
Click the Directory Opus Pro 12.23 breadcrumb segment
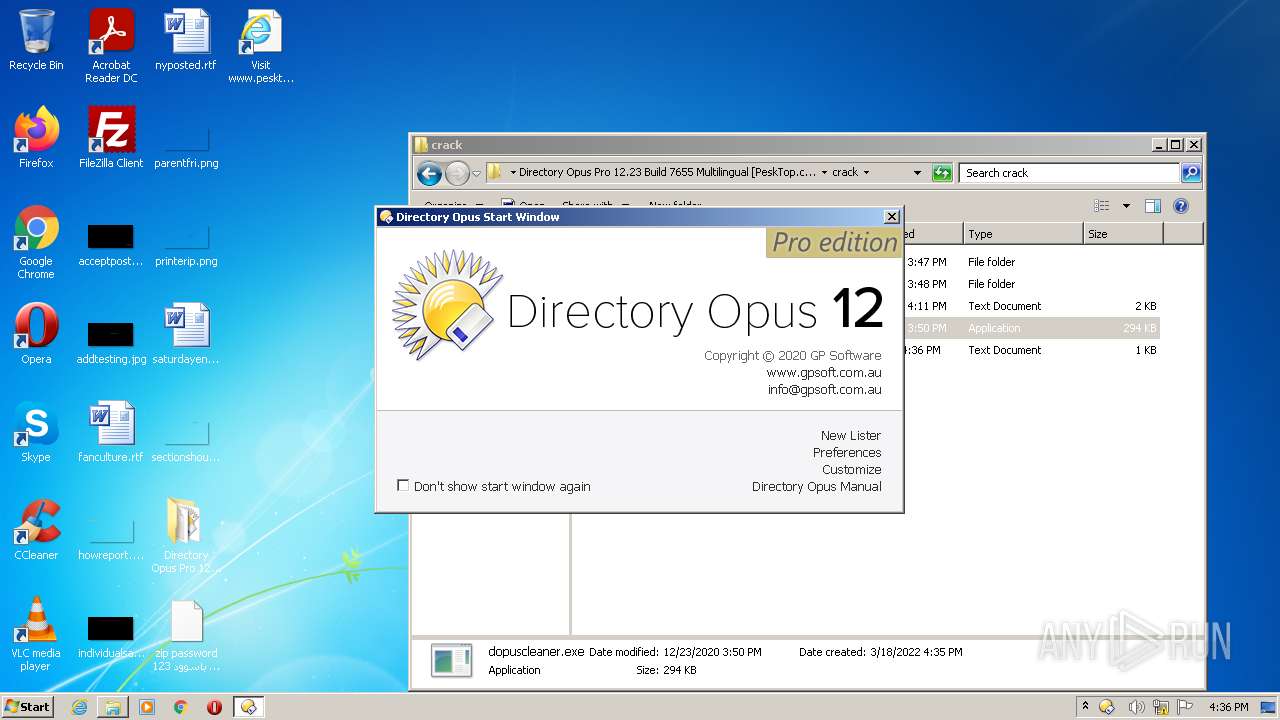(667, 172)
